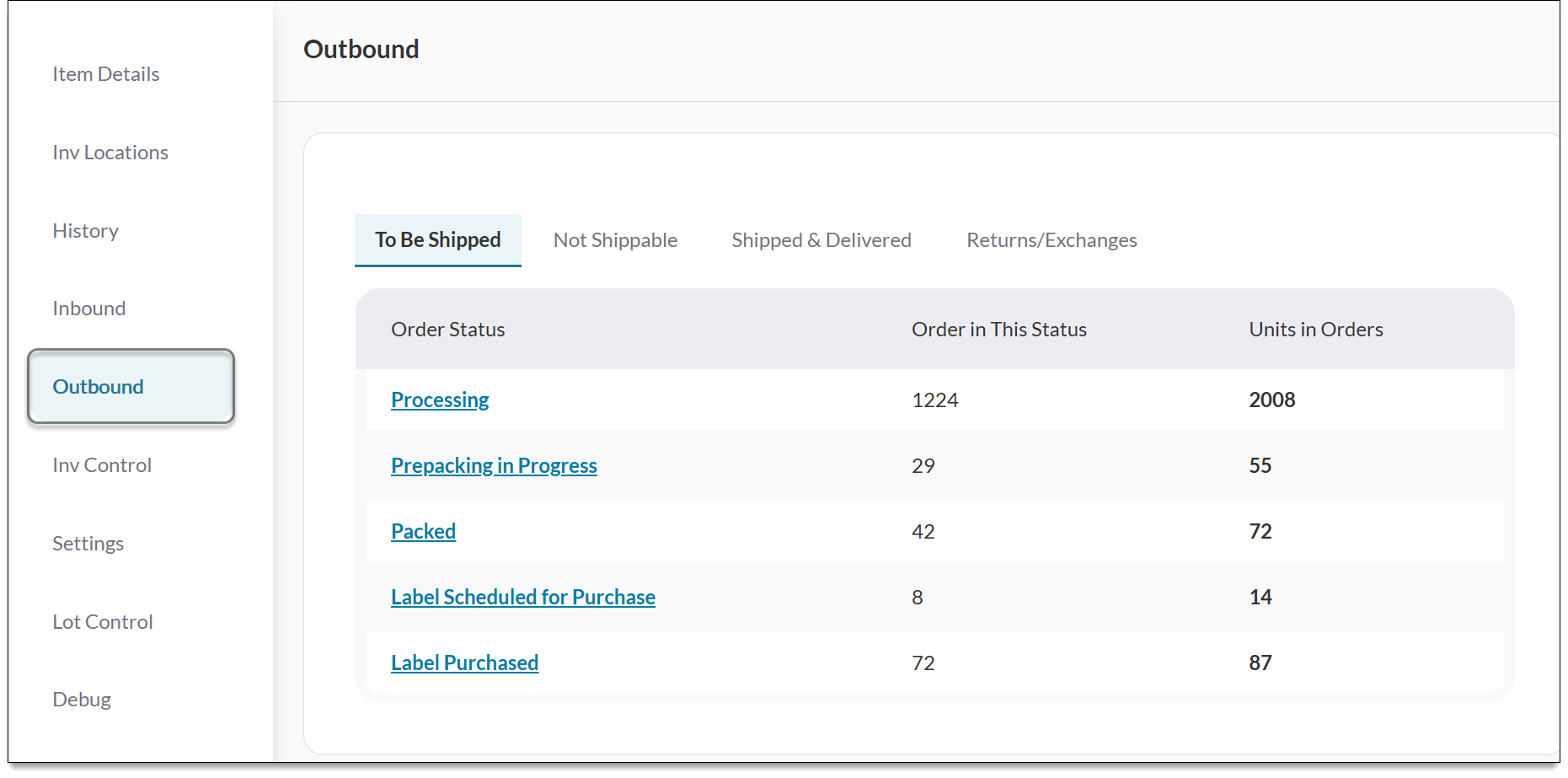Image resolution: width=1568 pixels, height=778 pixels.
Task: Open Settings in the left navigation
Action: tap(88, 544)
